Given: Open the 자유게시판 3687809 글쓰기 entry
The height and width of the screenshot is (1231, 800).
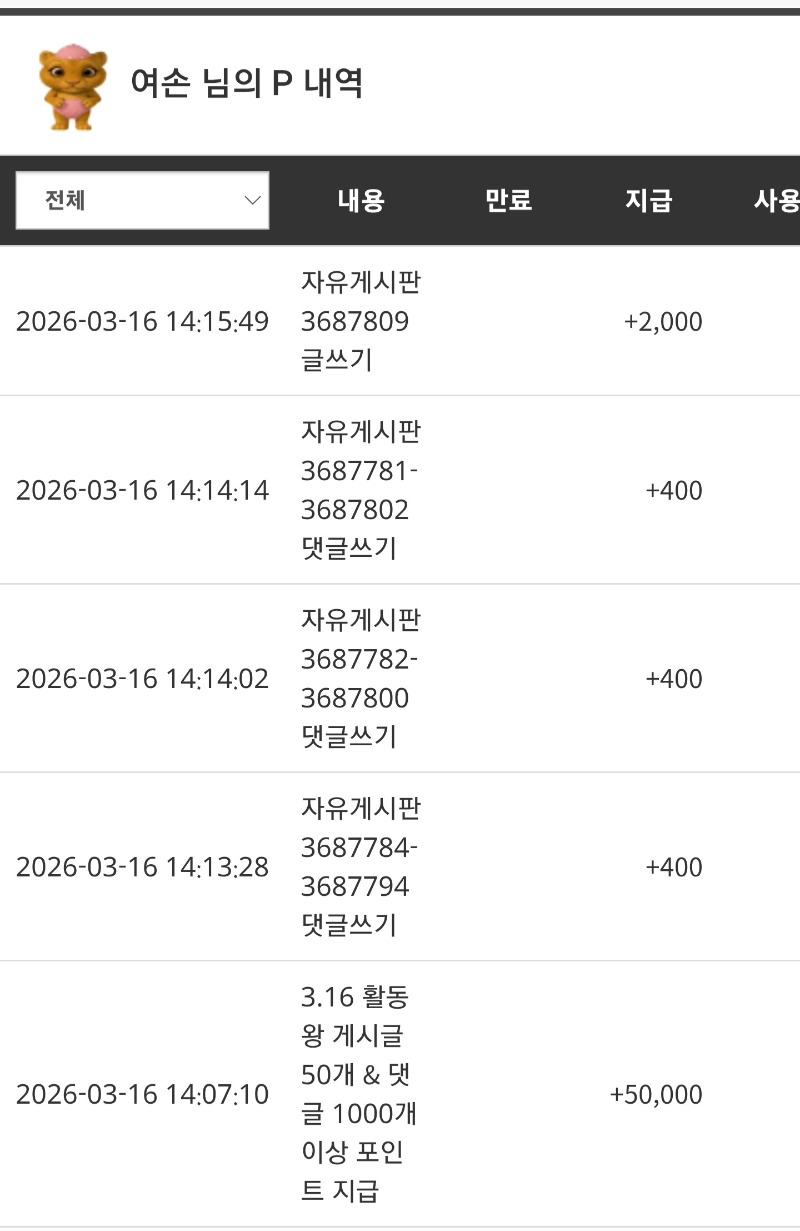Looking at the screenshot, I should (x=360, y=321).
